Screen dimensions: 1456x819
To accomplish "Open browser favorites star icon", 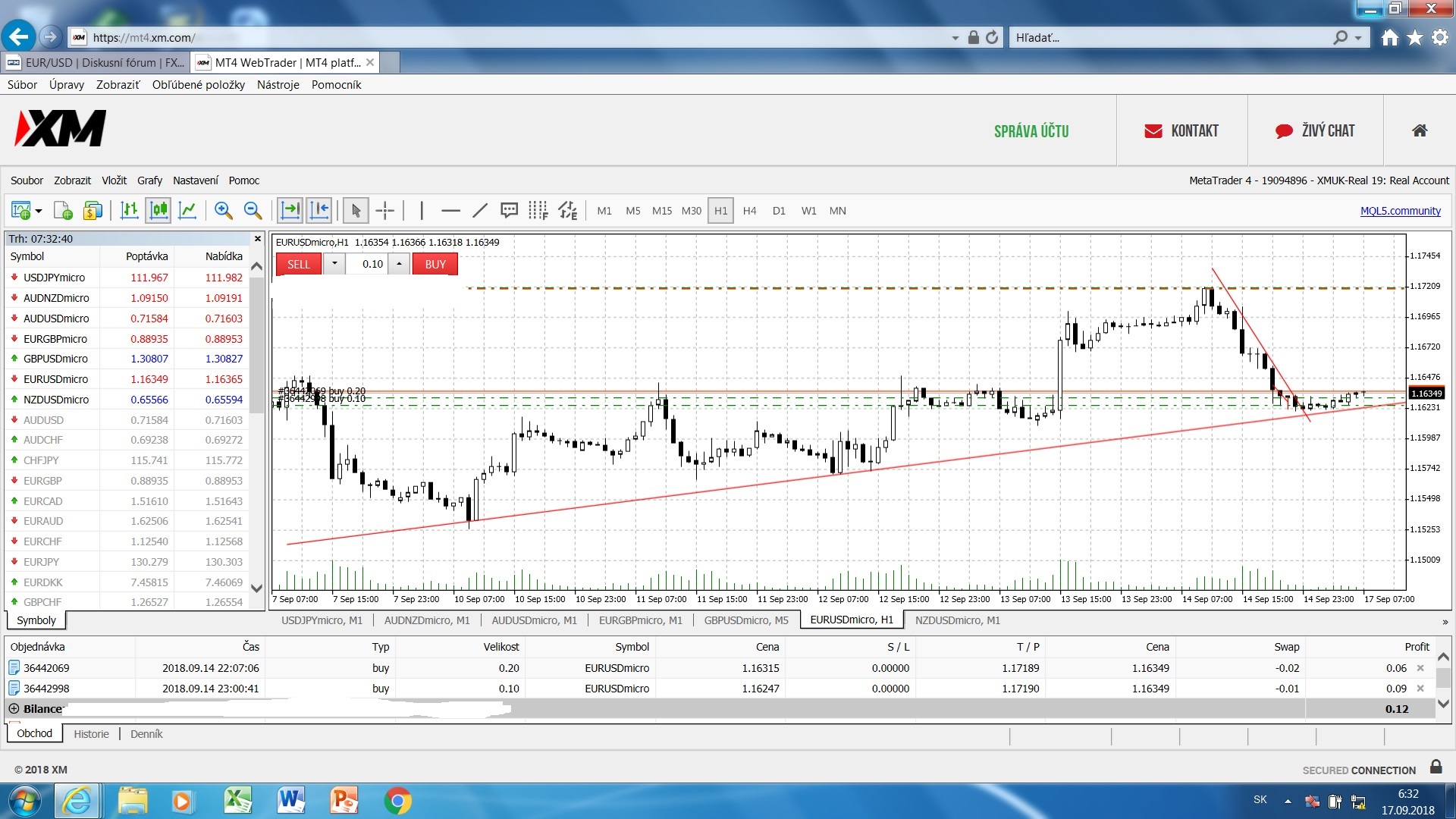I will 1415,37.
